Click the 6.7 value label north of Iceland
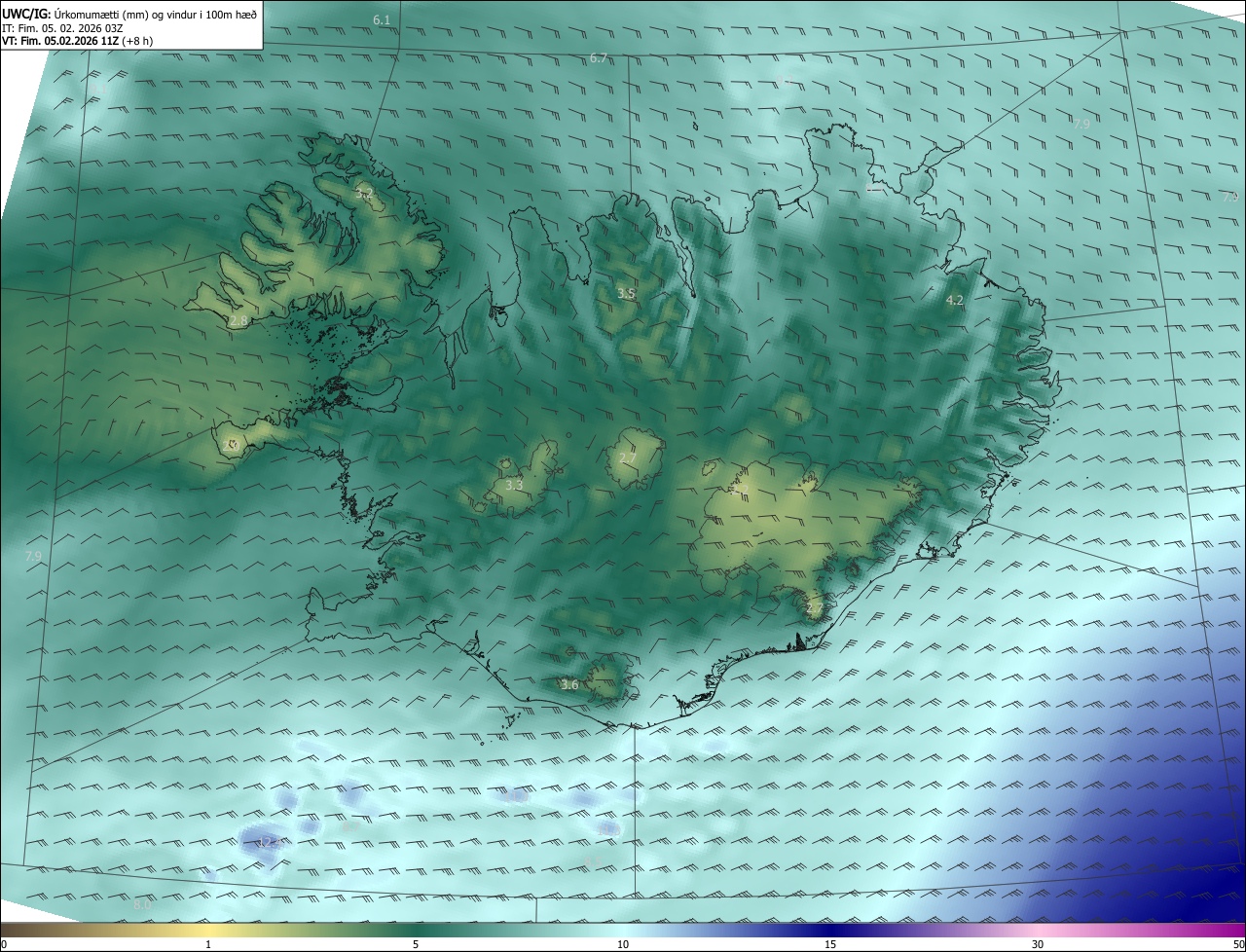 click(x=599, y=58)
